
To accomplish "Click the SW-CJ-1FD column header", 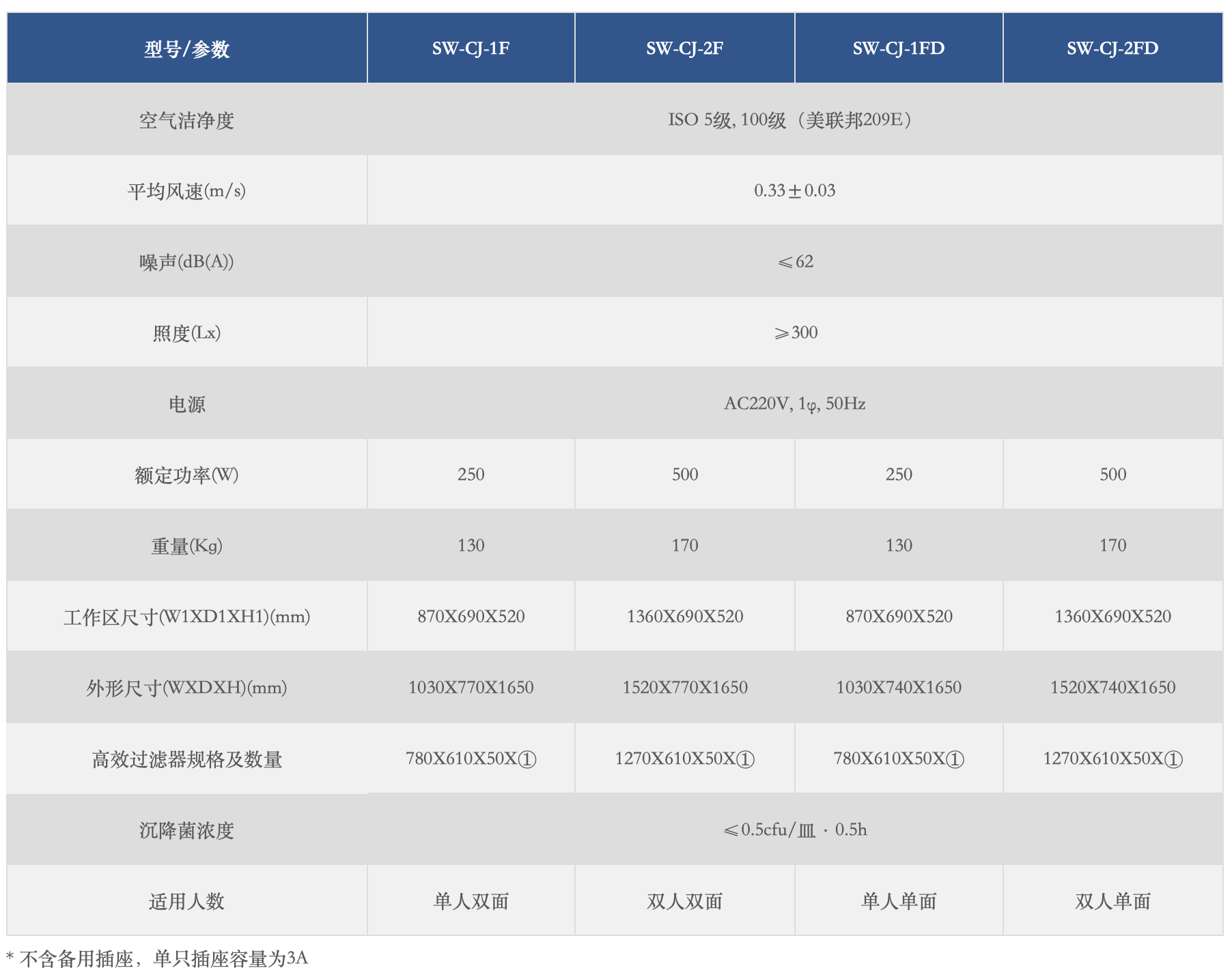I will 898,48.
